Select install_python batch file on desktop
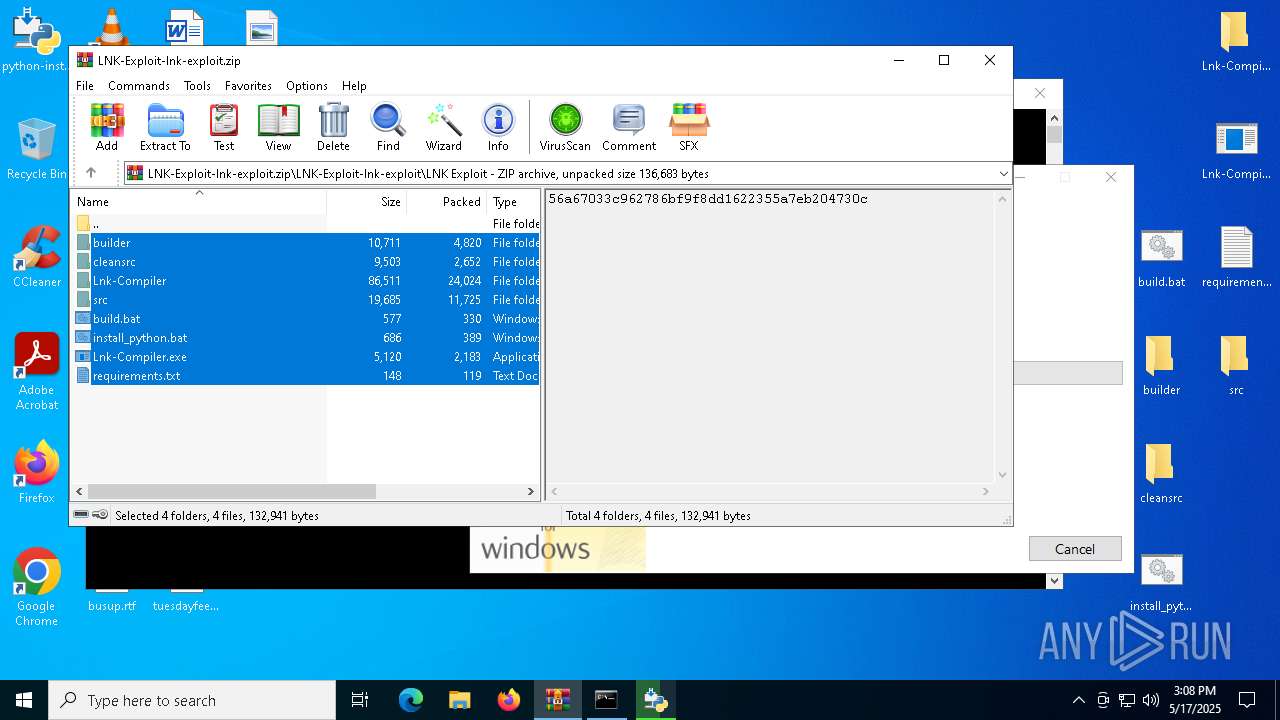Screen dimensions: 1280x720 click(1161, 582)
